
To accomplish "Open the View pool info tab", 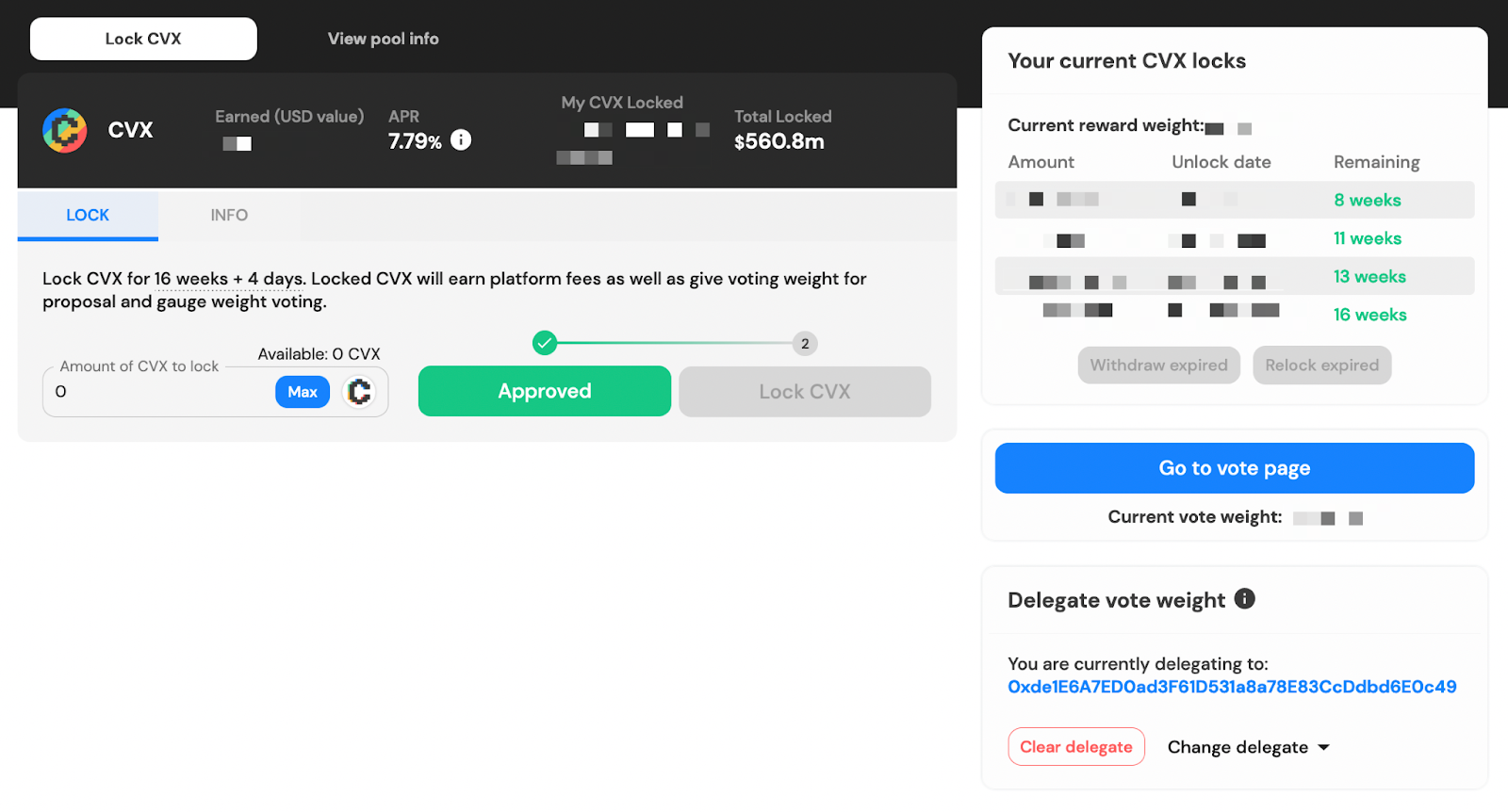I will pyautogui.click(x=384, y=39).
